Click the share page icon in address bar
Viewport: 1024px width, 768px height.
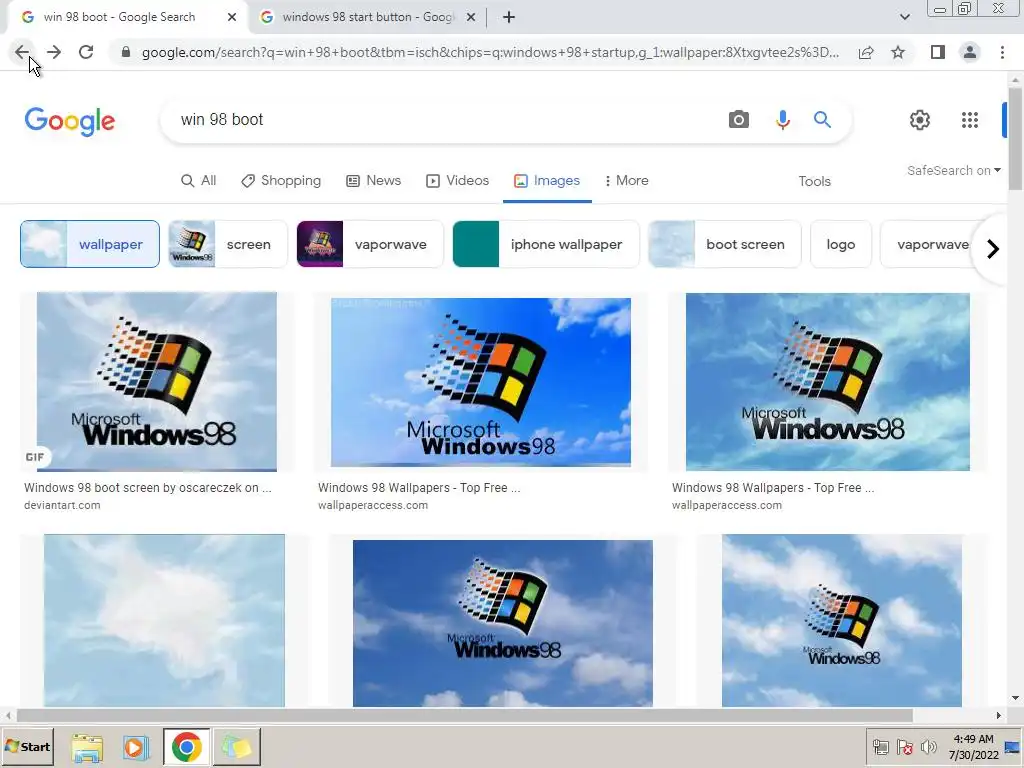tap(866, 52)
